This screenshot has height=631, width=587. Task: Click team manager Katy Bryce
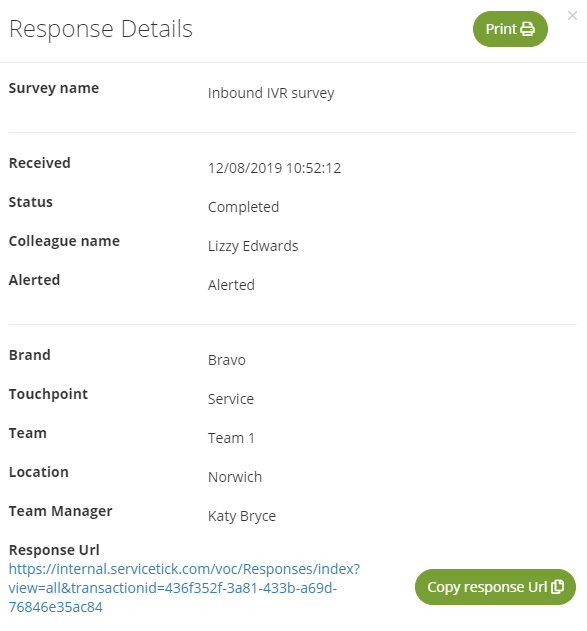(x=242, y=516)
